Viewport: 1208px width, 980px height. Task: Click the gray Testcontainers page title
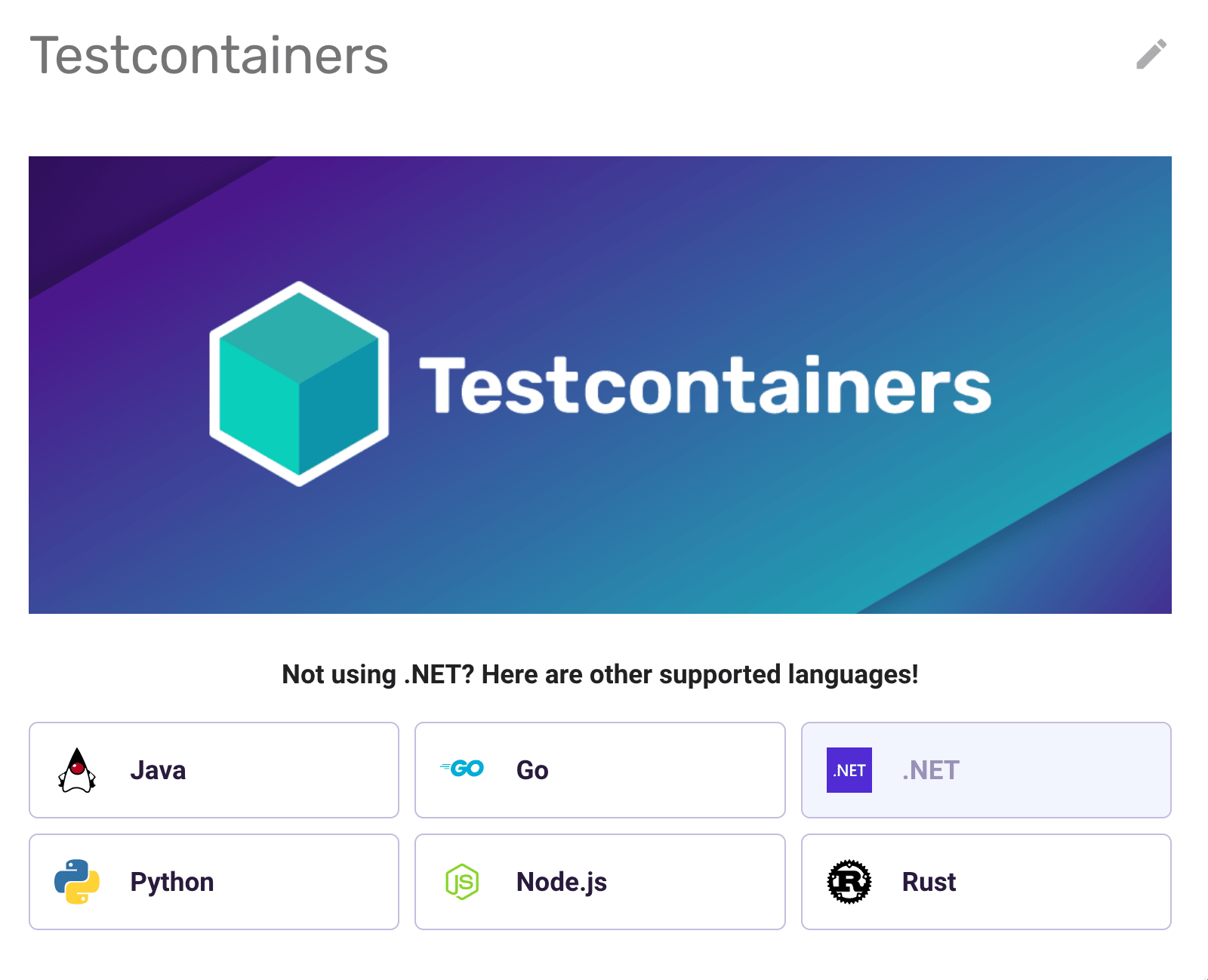[209, 56]
